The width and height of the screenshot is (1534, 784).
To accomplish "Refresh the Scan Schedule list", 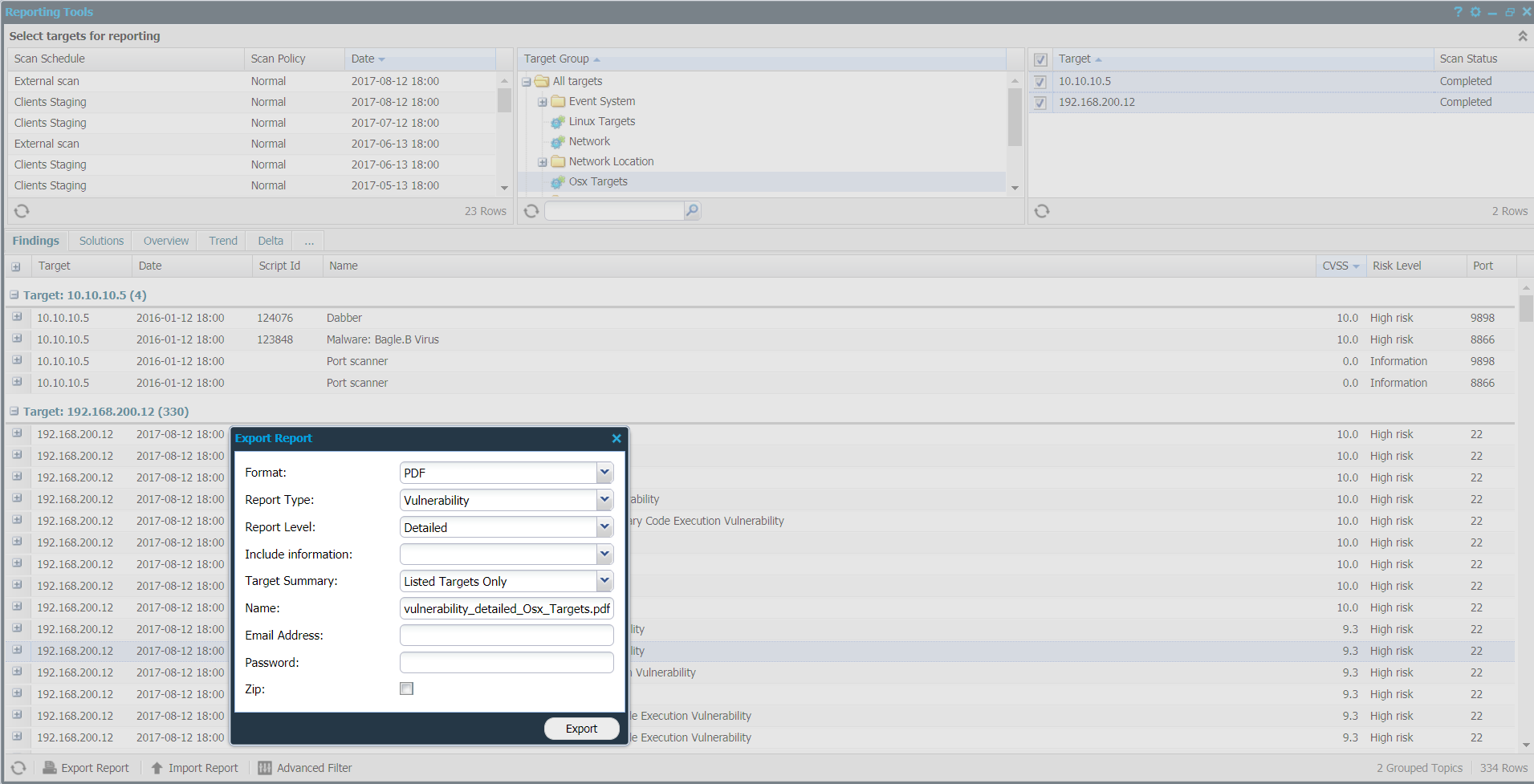I will pyautogui.click(x=22, y=210).
